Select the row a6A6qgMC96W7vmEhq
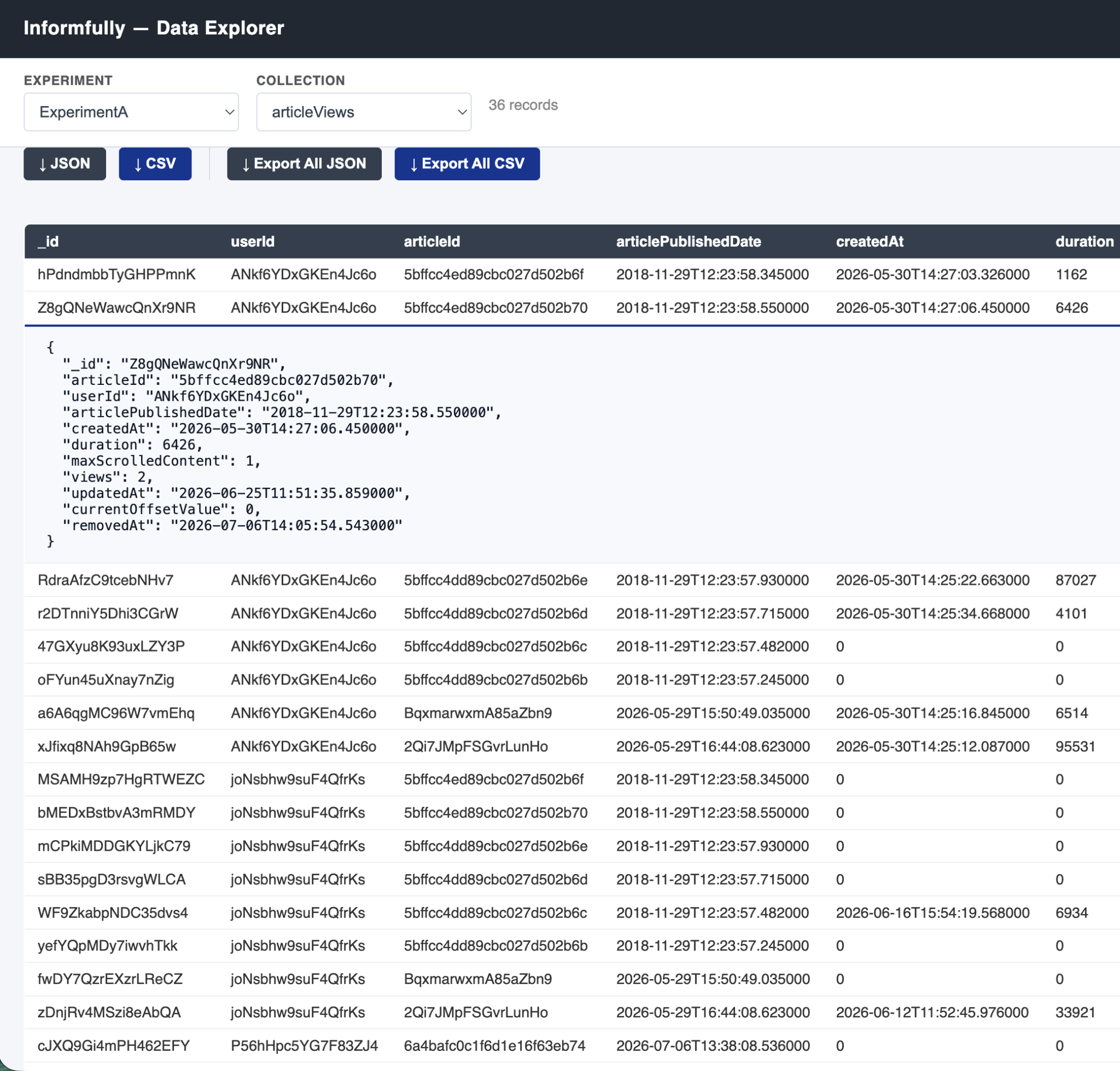Viewport: 1120px width, 1071px height. pyautogui.click(x=571, y=713)
